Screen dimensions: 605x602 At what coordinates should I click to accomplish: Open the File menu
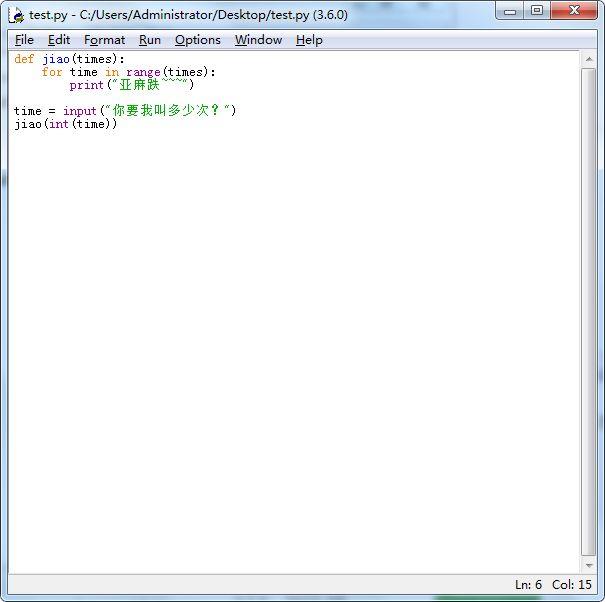24,40
